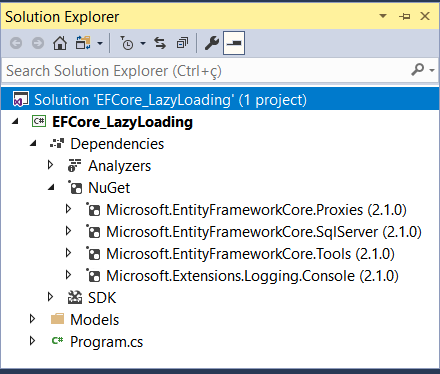Click the Pending Changes Filter clock icon
The image size is (440, 374).
click(x=127, y=43)
